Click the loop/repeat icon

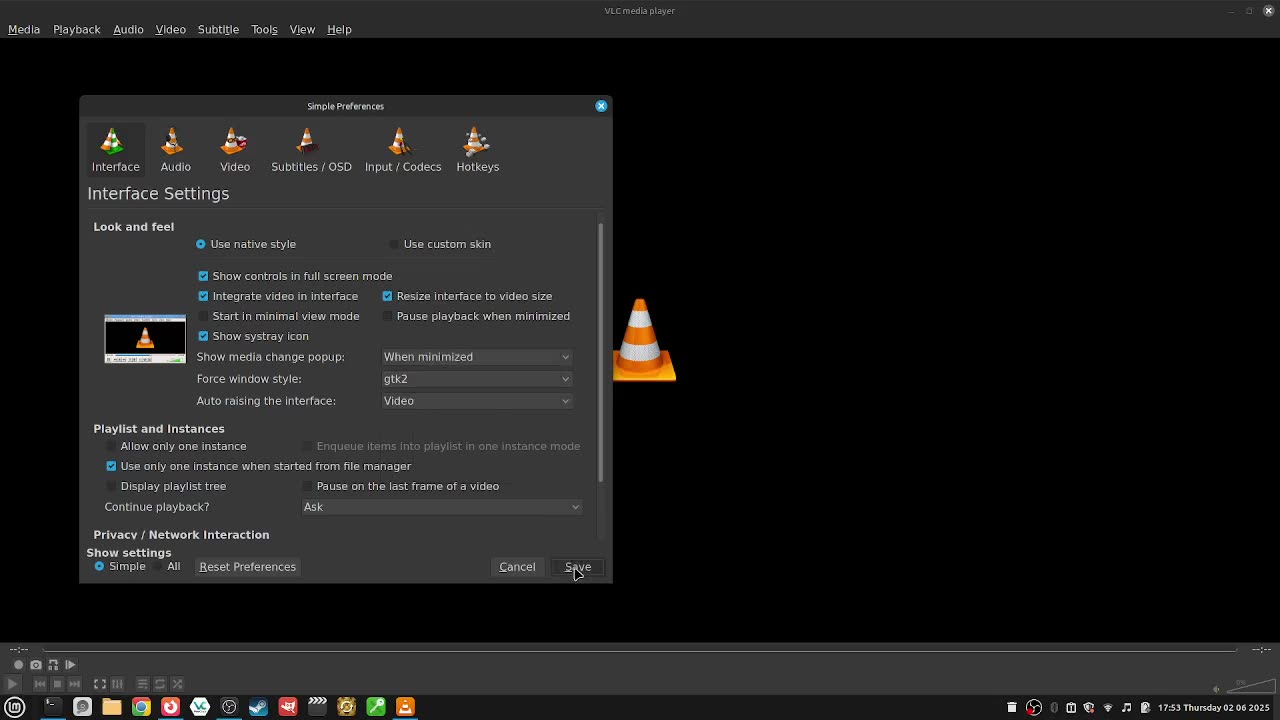[160, 684]
